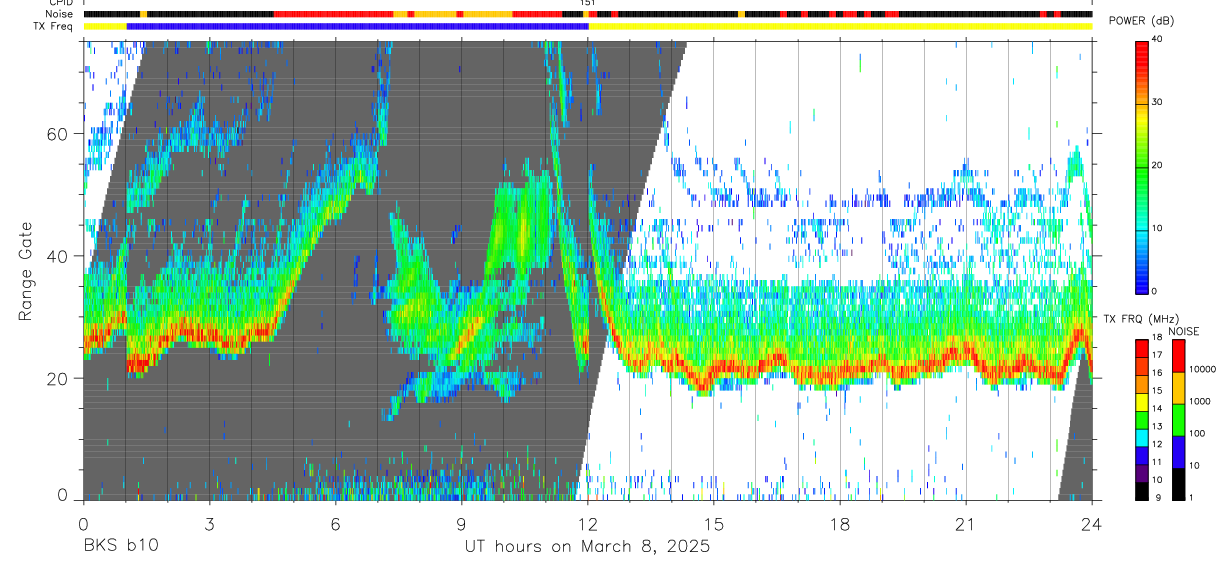Viewport: 1228px width, 567px height.
Task: Click the 12 hour tick on UT axis
Action: [x=587, y=523]
